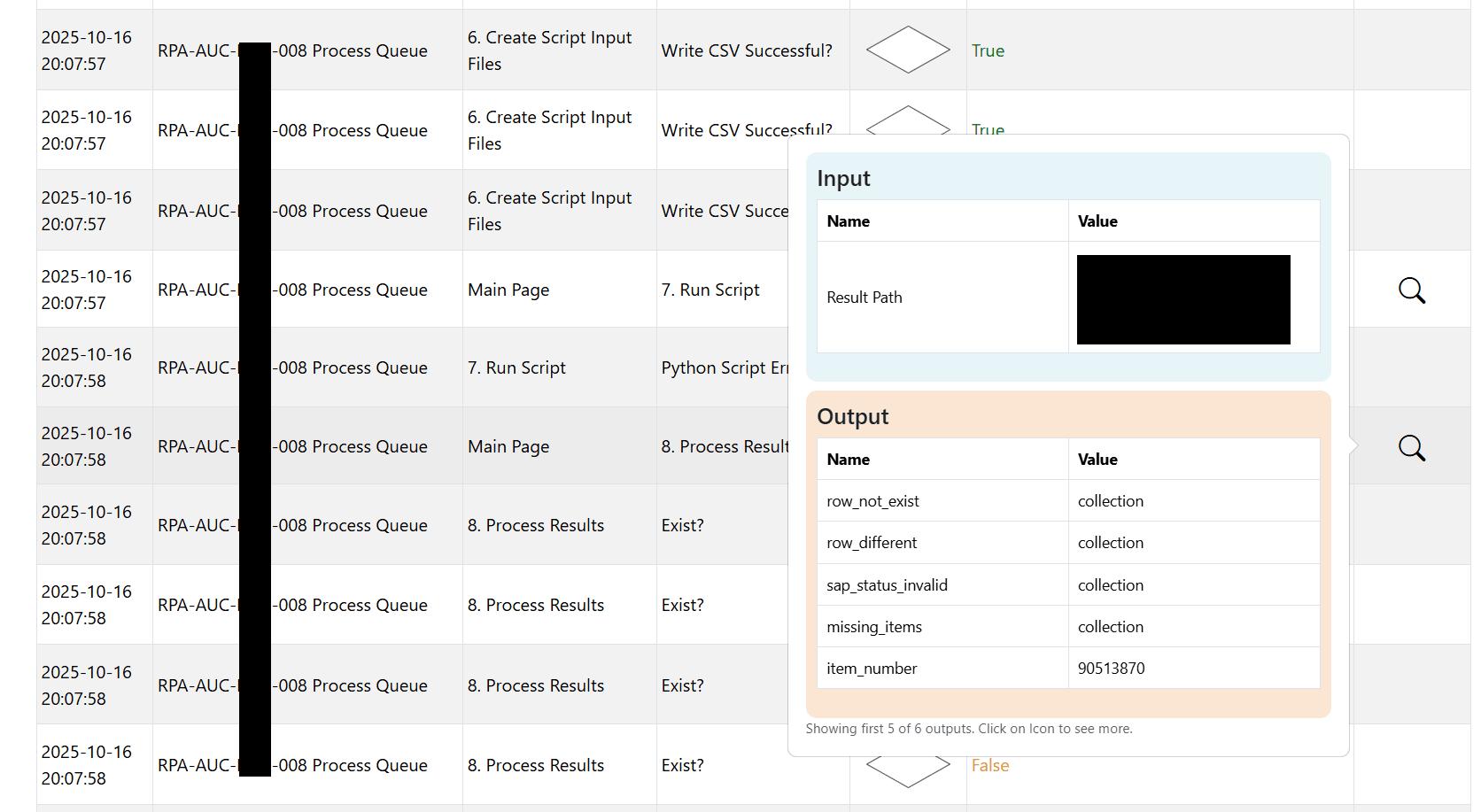Click the decision diamond icon beside orange False
The height and width of the screenshot is (812, 1481).
tap(907, 767)
